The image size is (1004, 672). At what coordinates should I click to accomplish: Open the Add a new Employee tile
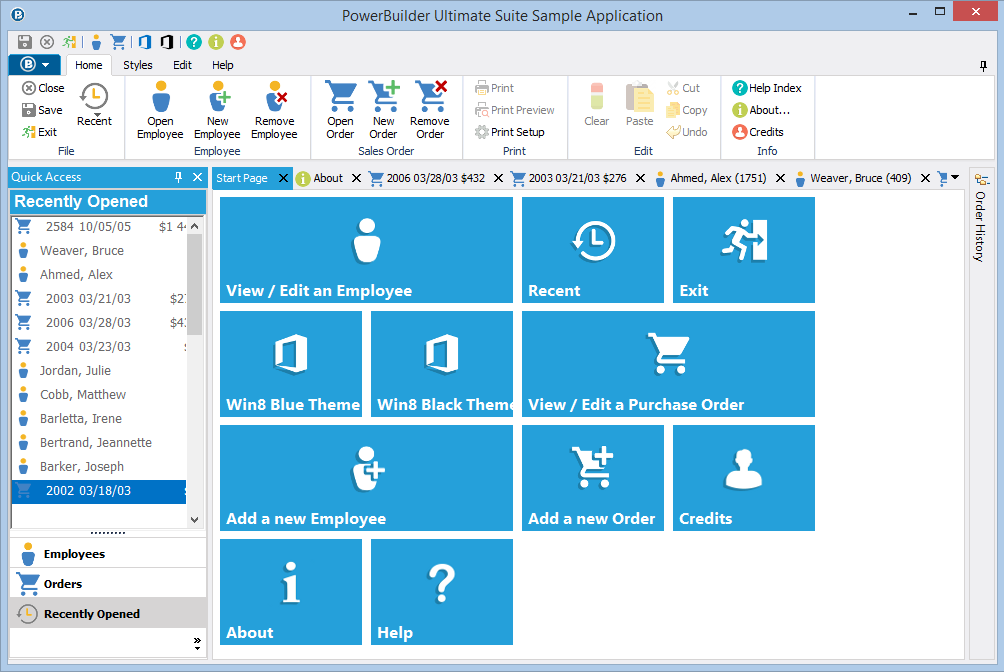tap(365, 477)
